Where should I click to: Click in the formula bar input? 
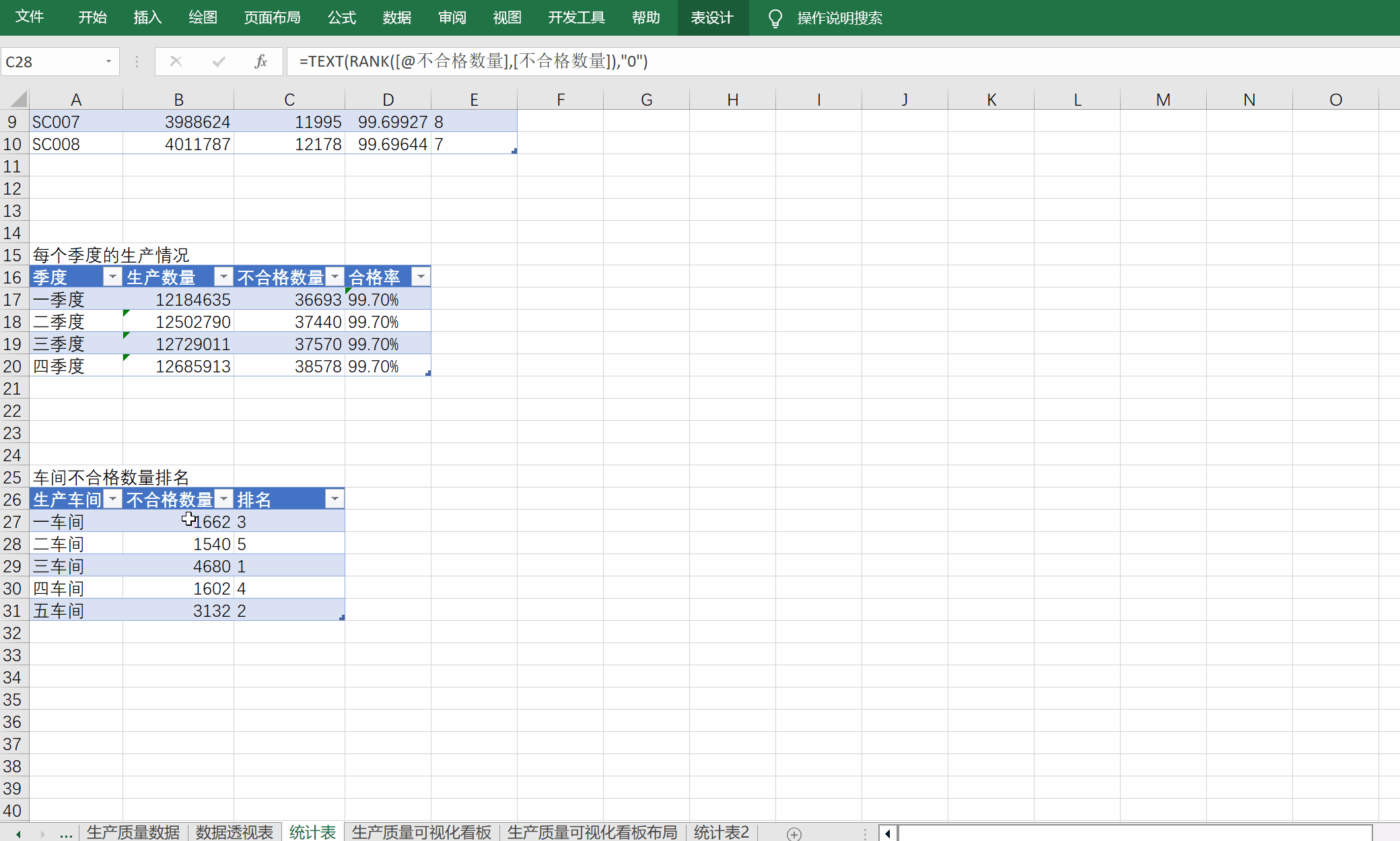click(808, 61)
